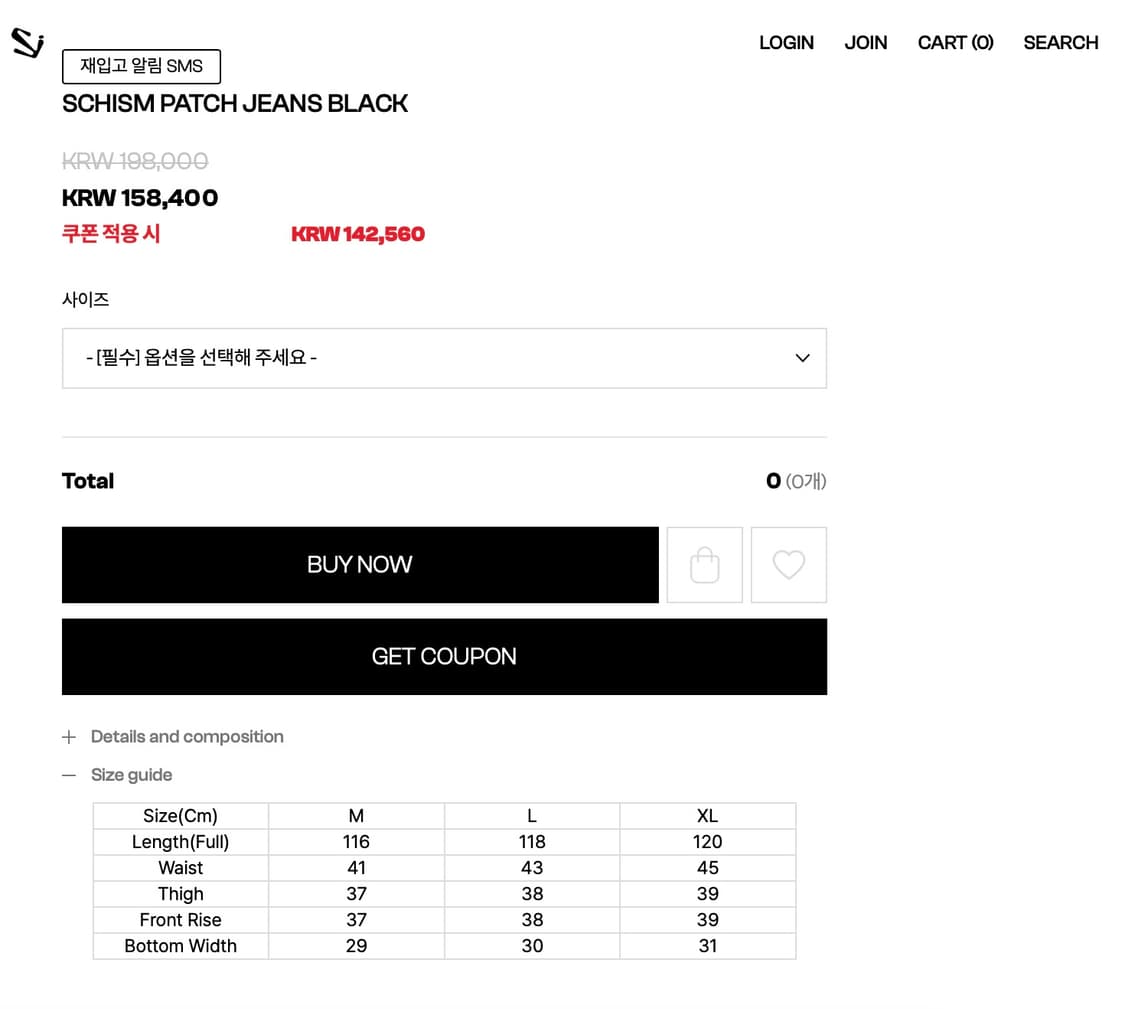The width and height of the screenshot is (1125, 1009).
Task: Click the heart icon to wishlist the jeans
Action: pos(788,564)
